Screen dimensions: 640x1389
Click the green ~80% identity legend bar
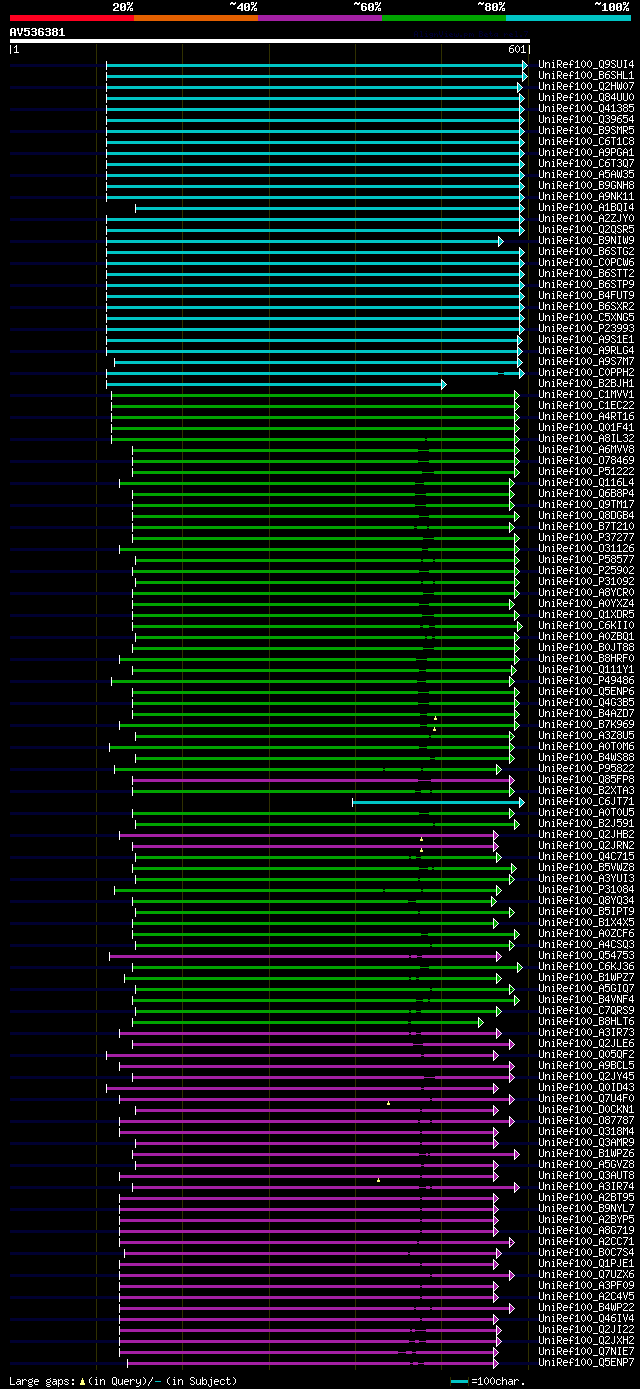(443, 18)
